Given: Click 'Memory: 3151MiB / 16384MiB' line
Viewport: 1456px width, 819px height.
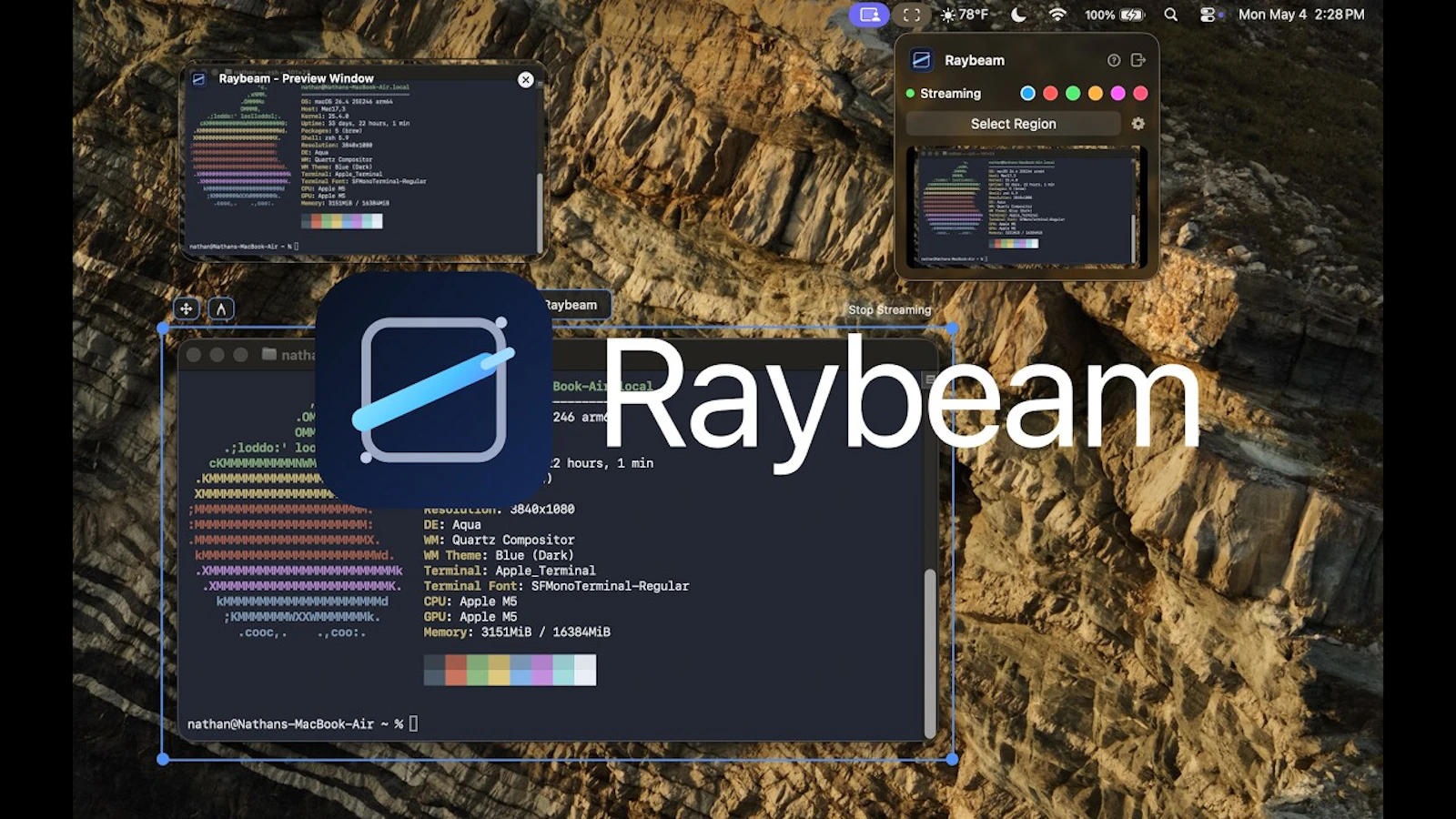Looking at the screenshot, I should 517,632.
